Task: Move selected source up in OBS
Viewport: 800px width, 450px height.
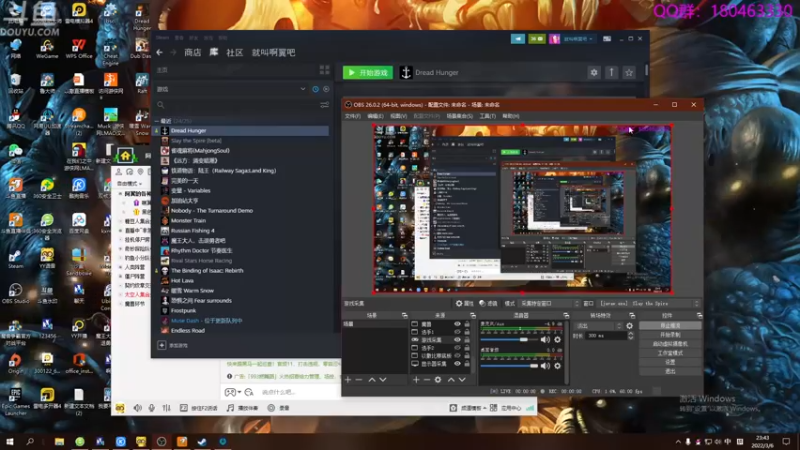Action: click(x=451, y=380)
